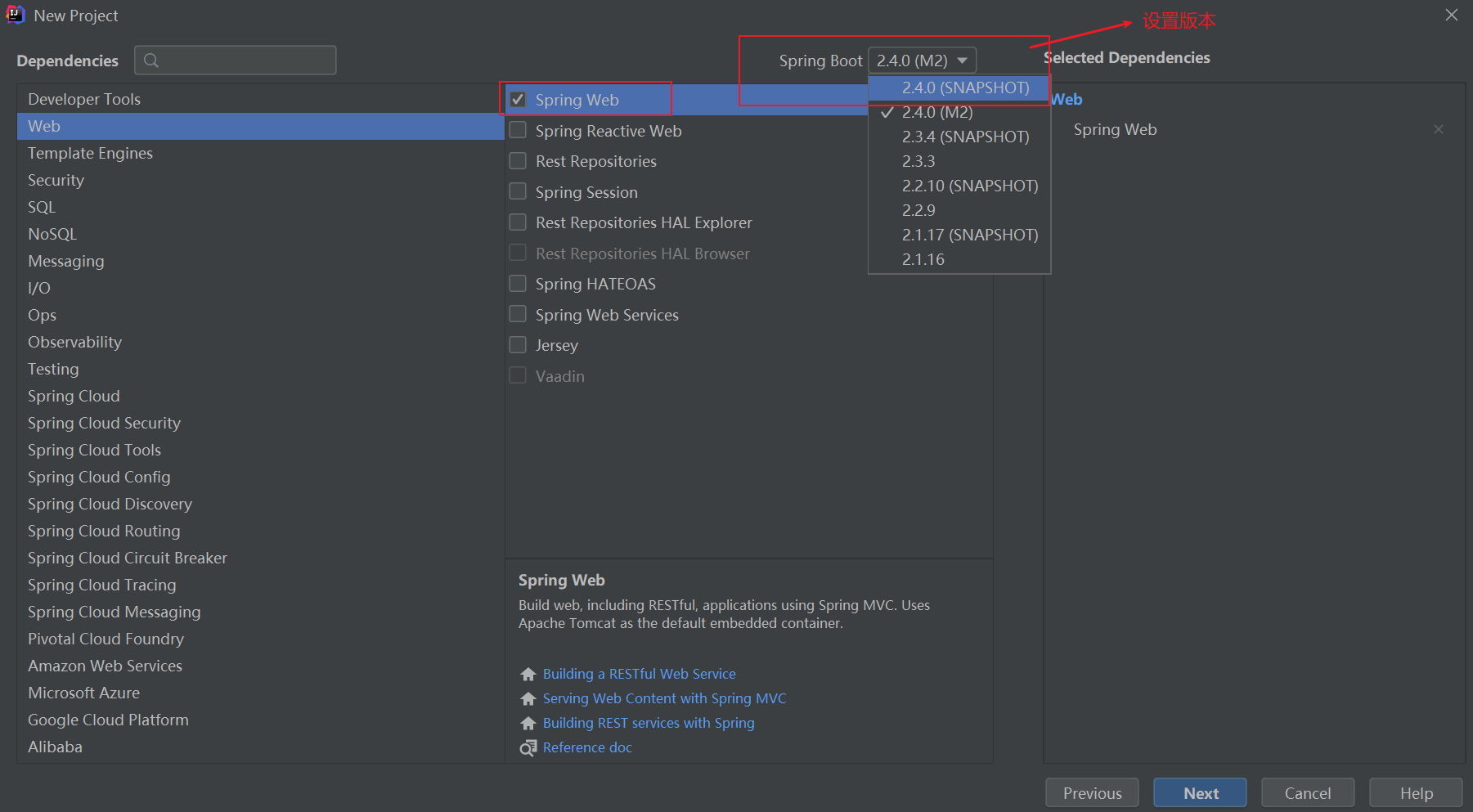1473x812 pixels.
Task: Select Spring Cloud Circuit Breaker category
Action: click(x=260, y=558)
